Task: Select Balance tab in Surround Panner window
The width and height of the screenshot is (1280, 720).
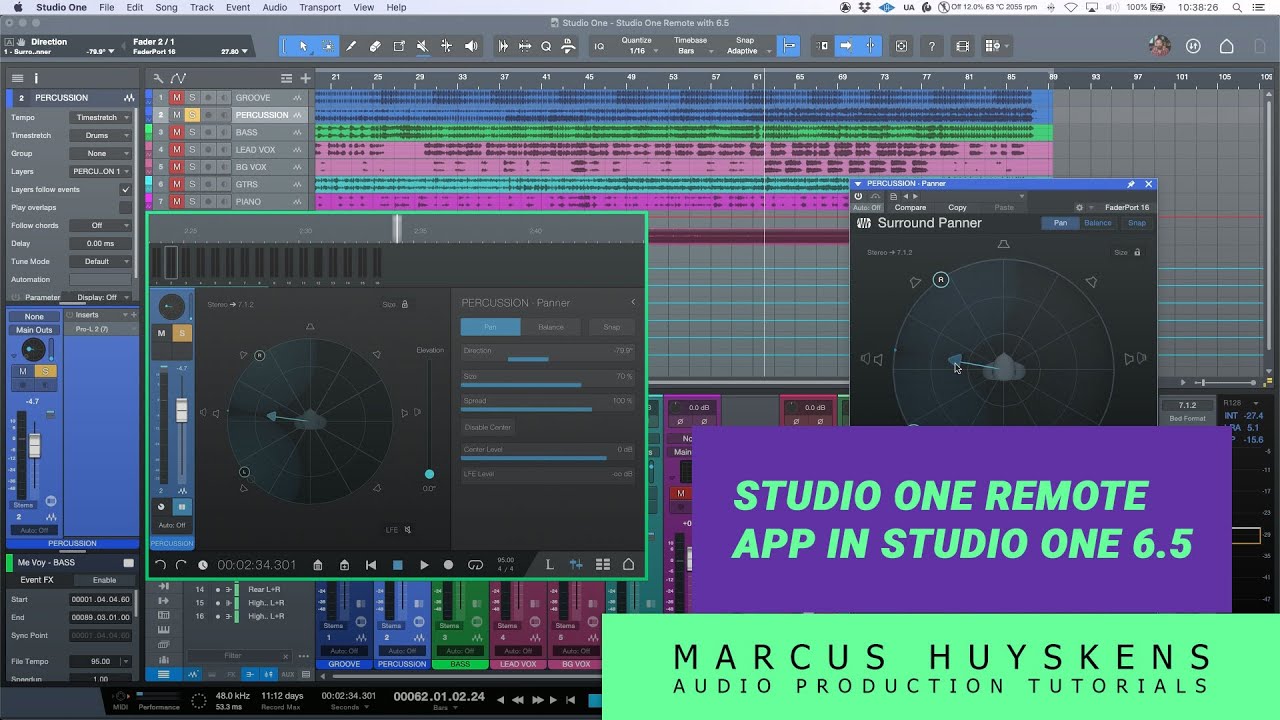Action: (1098, 223)
